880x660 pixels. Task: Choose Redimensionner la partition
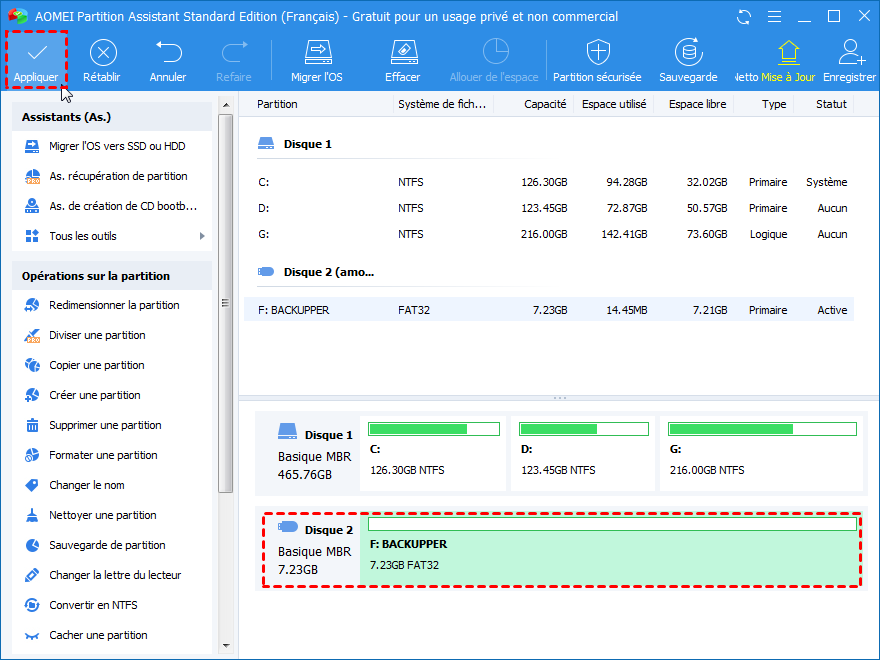[x=114, y=305]
